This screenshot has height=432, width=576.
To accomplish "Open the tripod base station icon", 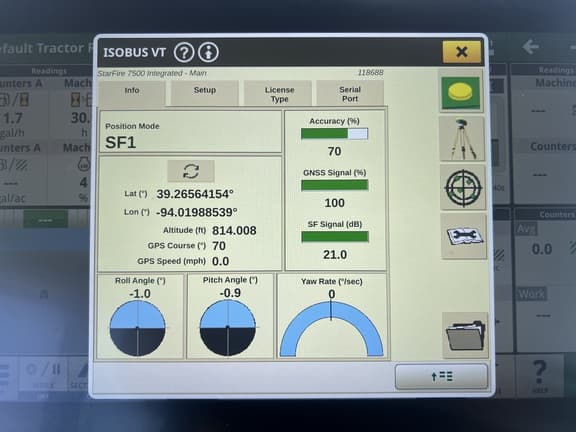I will click(x=462, y=139).
